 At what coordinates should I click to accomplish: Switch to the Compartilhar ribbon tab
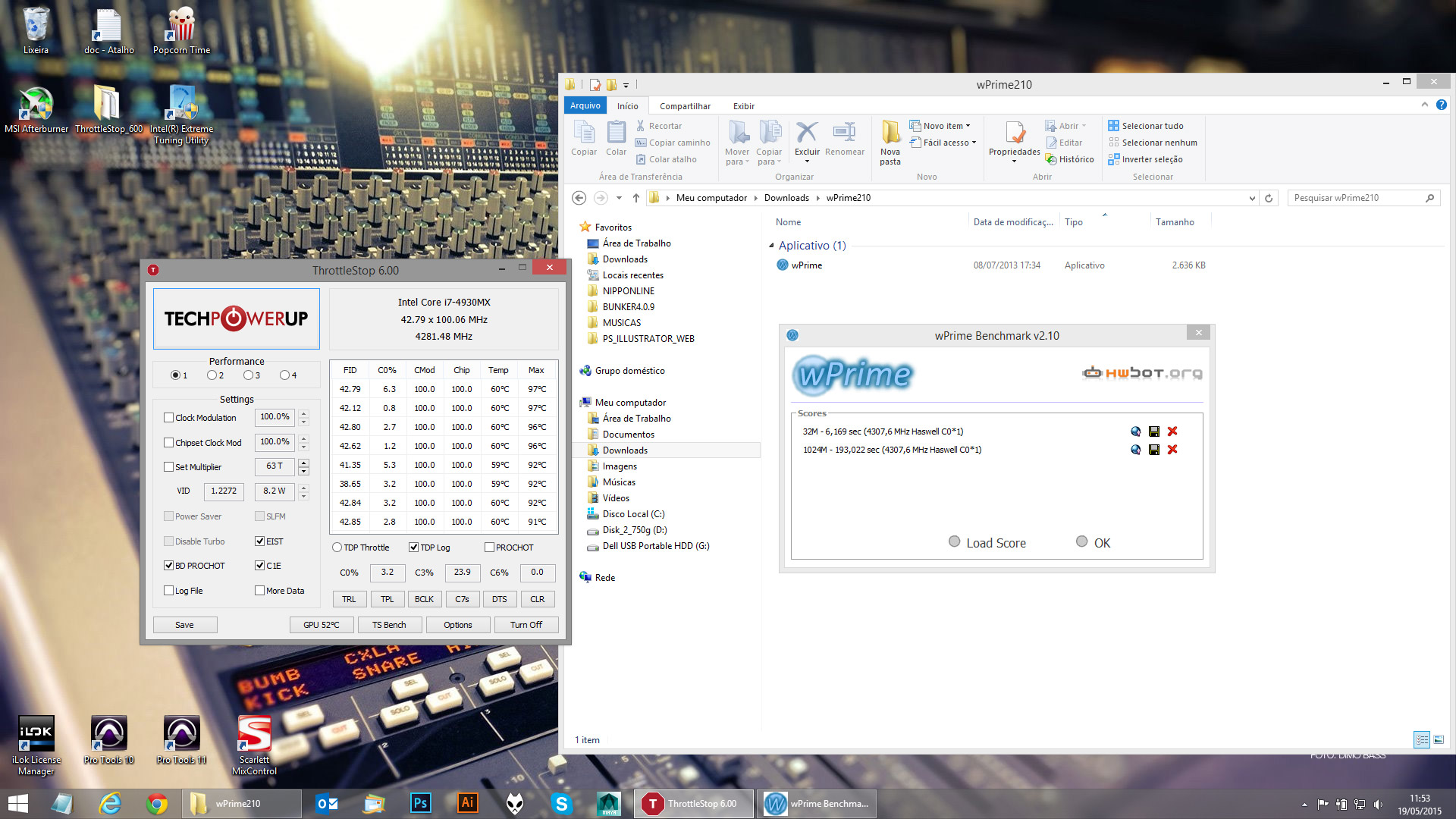[685, 106]
